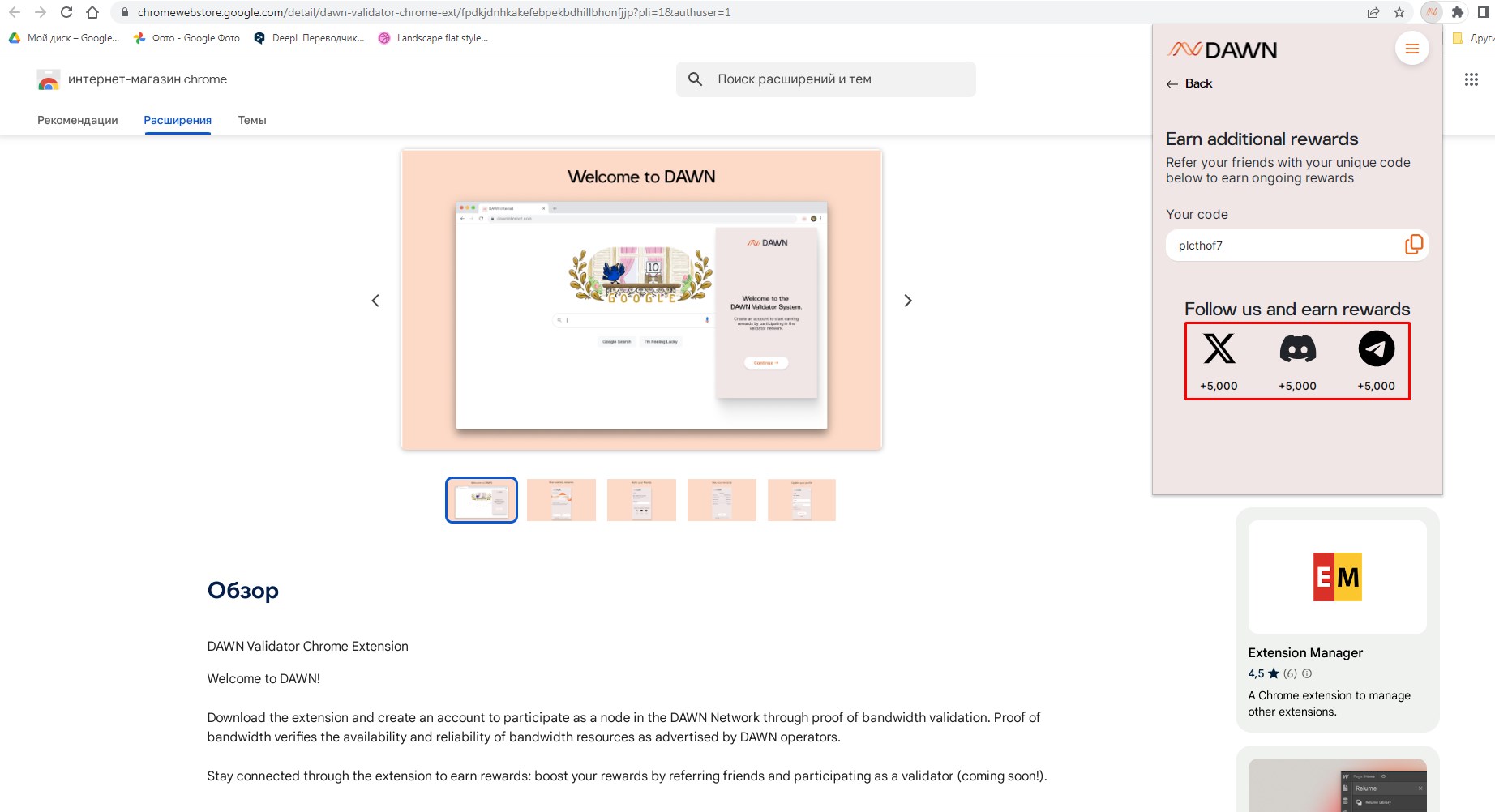Click the 'Your code' label
This screenshot has height=812, width=1495.
1197,215
